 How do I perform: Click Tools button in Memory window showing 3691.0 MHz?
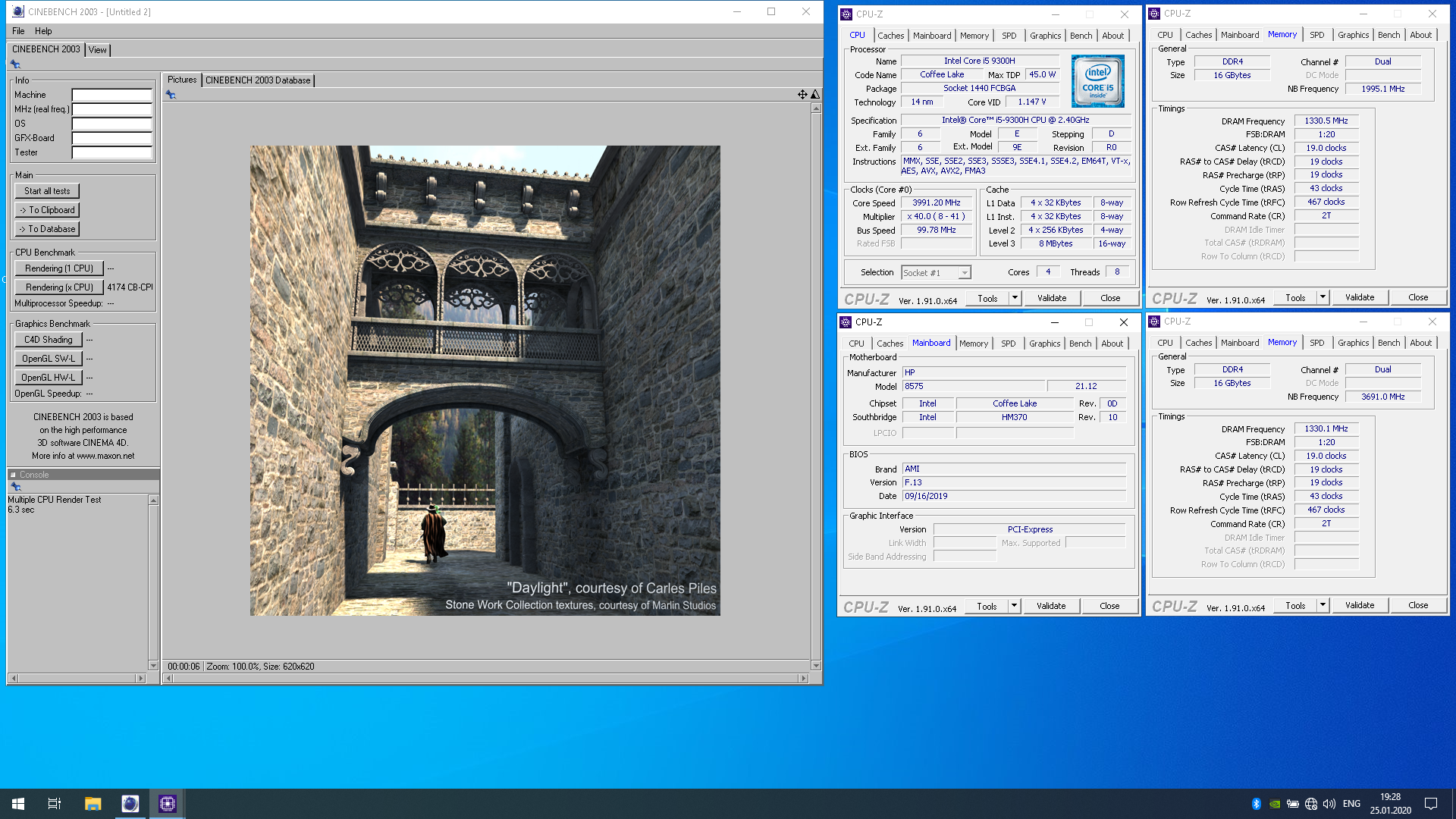[1295, 605]
